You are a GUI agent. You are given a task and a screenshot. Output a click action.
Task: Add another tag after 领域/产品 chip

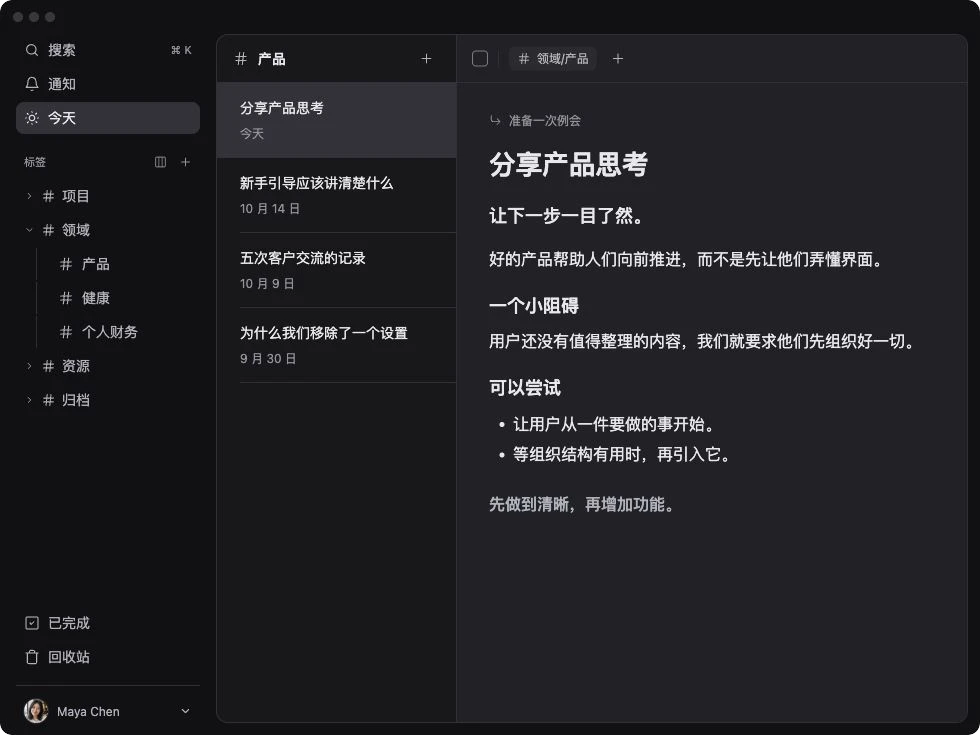click(x=618, y=59)
